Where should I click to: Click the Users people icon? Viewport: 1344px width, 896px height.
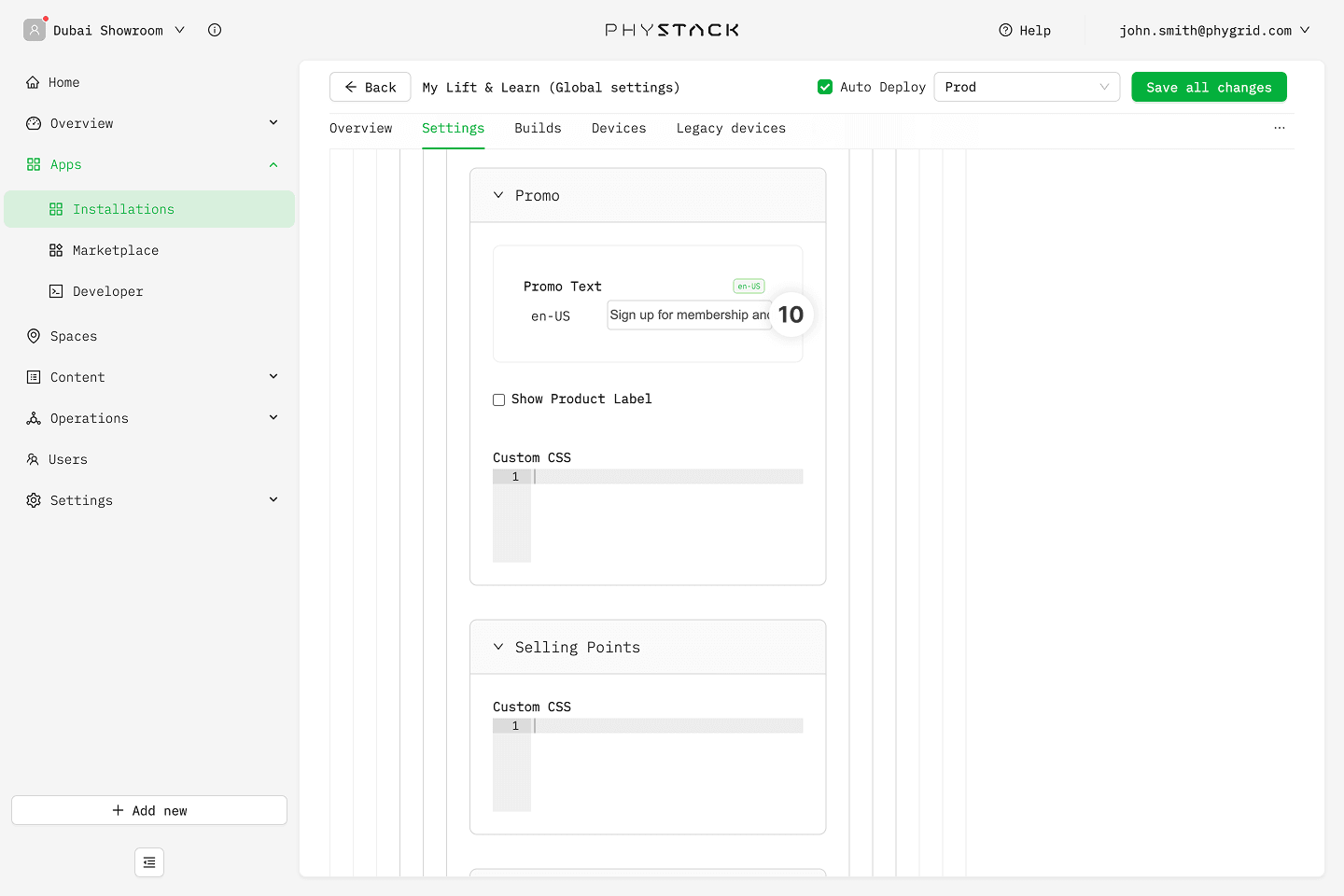point(33,459)
